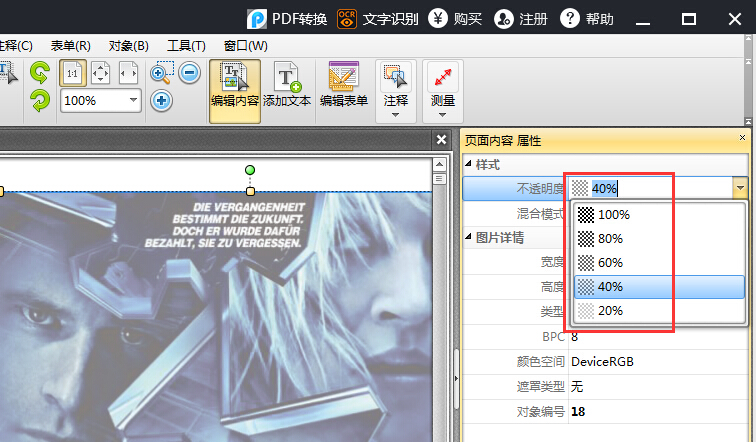This screenshot has width=756, height=442.
Task: Choose 80% opacity from the list
Action: (x=659, y=239)
